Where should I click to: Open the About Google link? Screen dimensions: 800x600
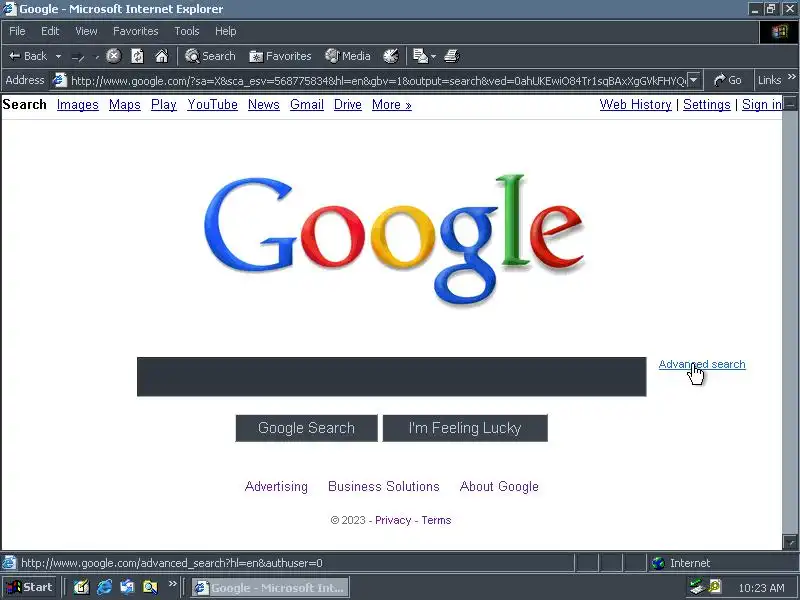[x=499, y=486]
